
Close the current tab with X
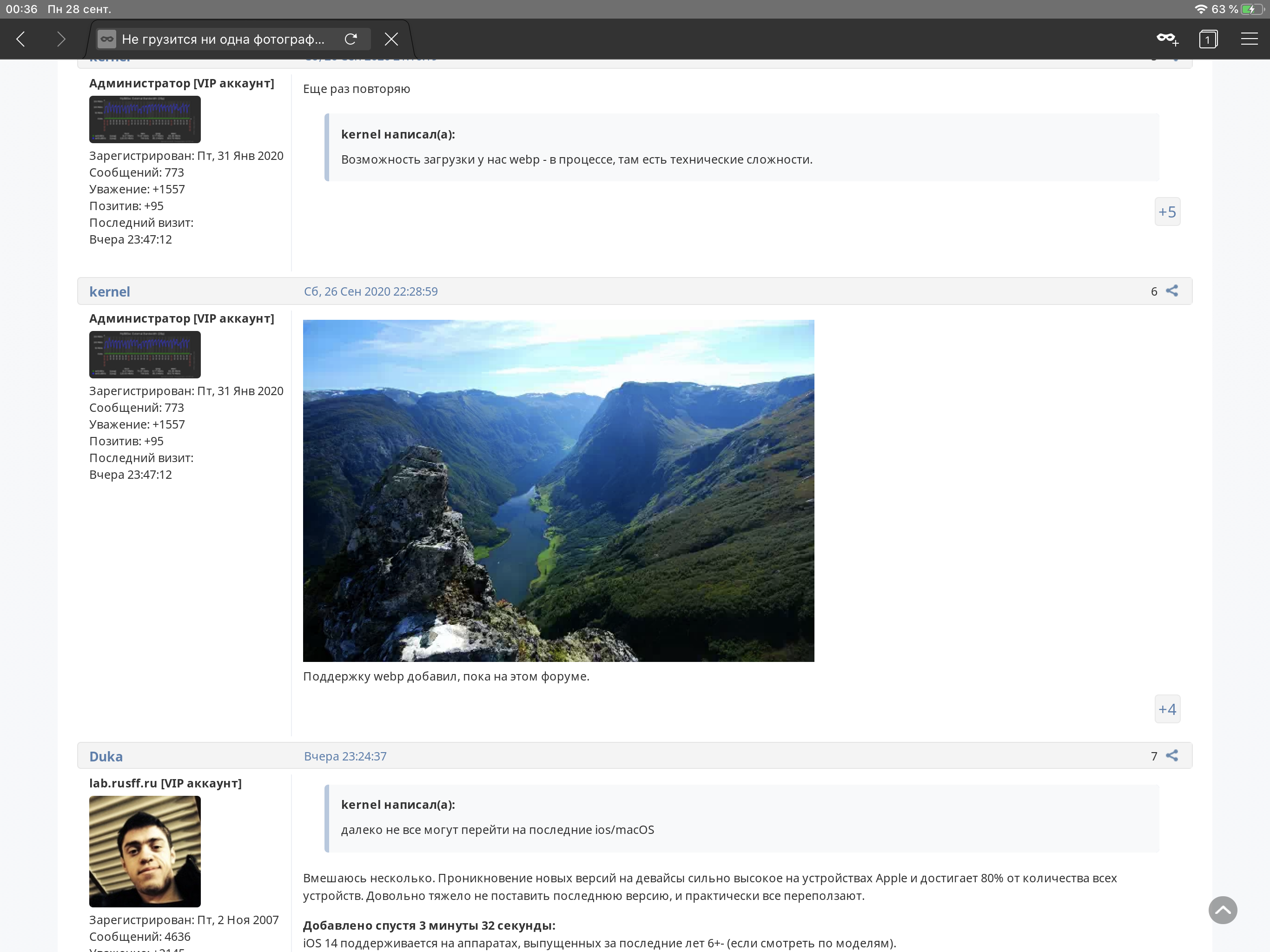point(391,39)
